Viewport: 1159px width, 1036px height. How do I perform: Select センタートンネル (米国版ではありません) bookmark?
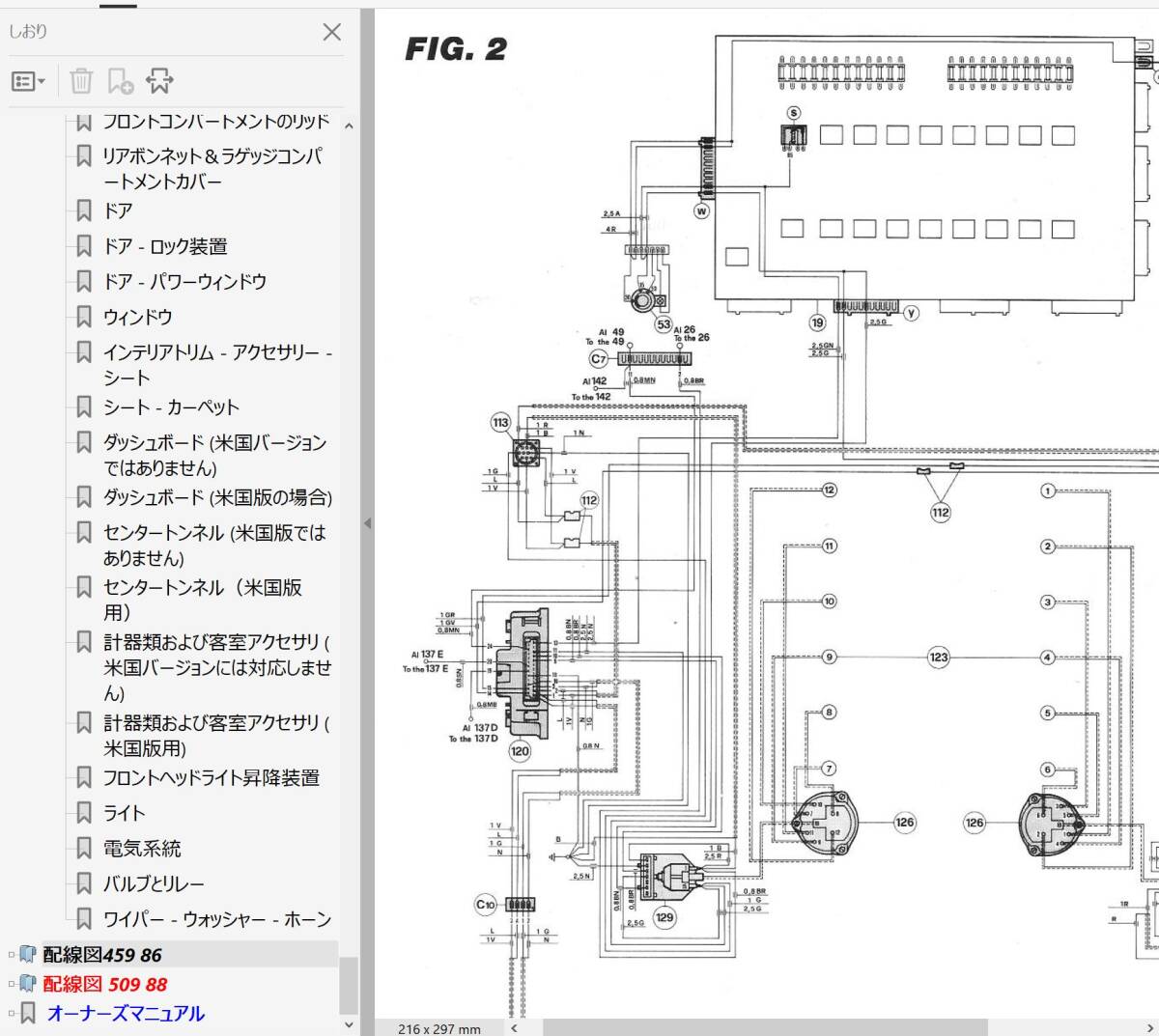[x=214, y=545]
